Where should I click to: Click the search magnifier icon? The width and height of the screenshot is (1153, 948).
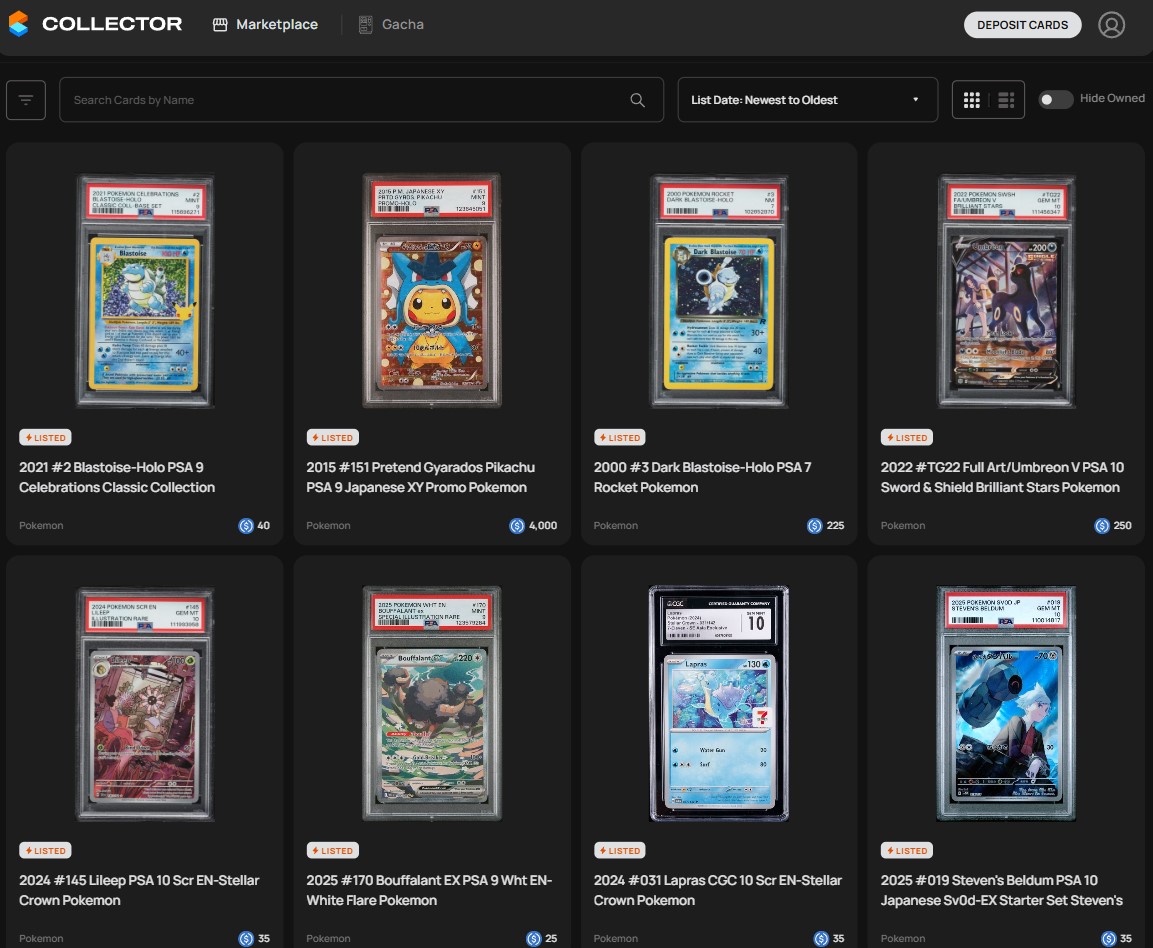click(x=637, y=99)
